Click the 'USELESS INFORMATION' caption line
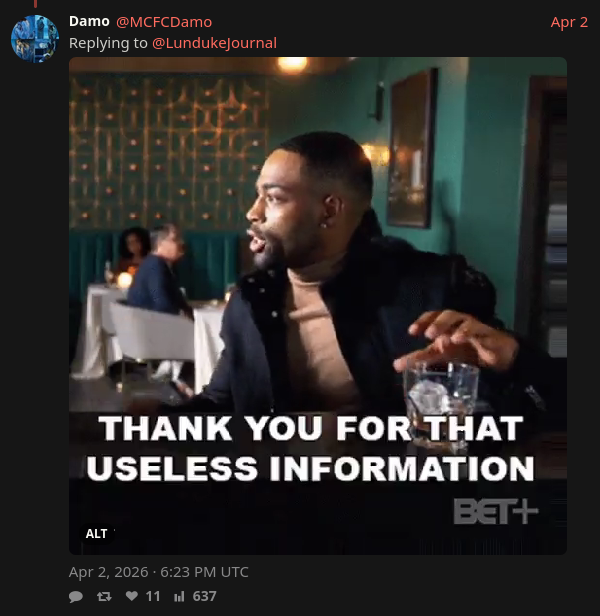 [310, 468]
